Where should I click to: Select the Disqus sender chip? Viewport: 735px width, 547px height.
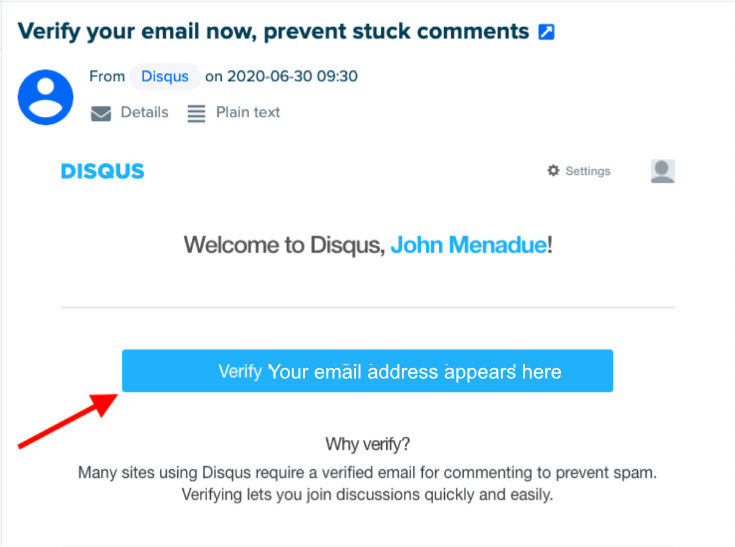tap(164, 76)
